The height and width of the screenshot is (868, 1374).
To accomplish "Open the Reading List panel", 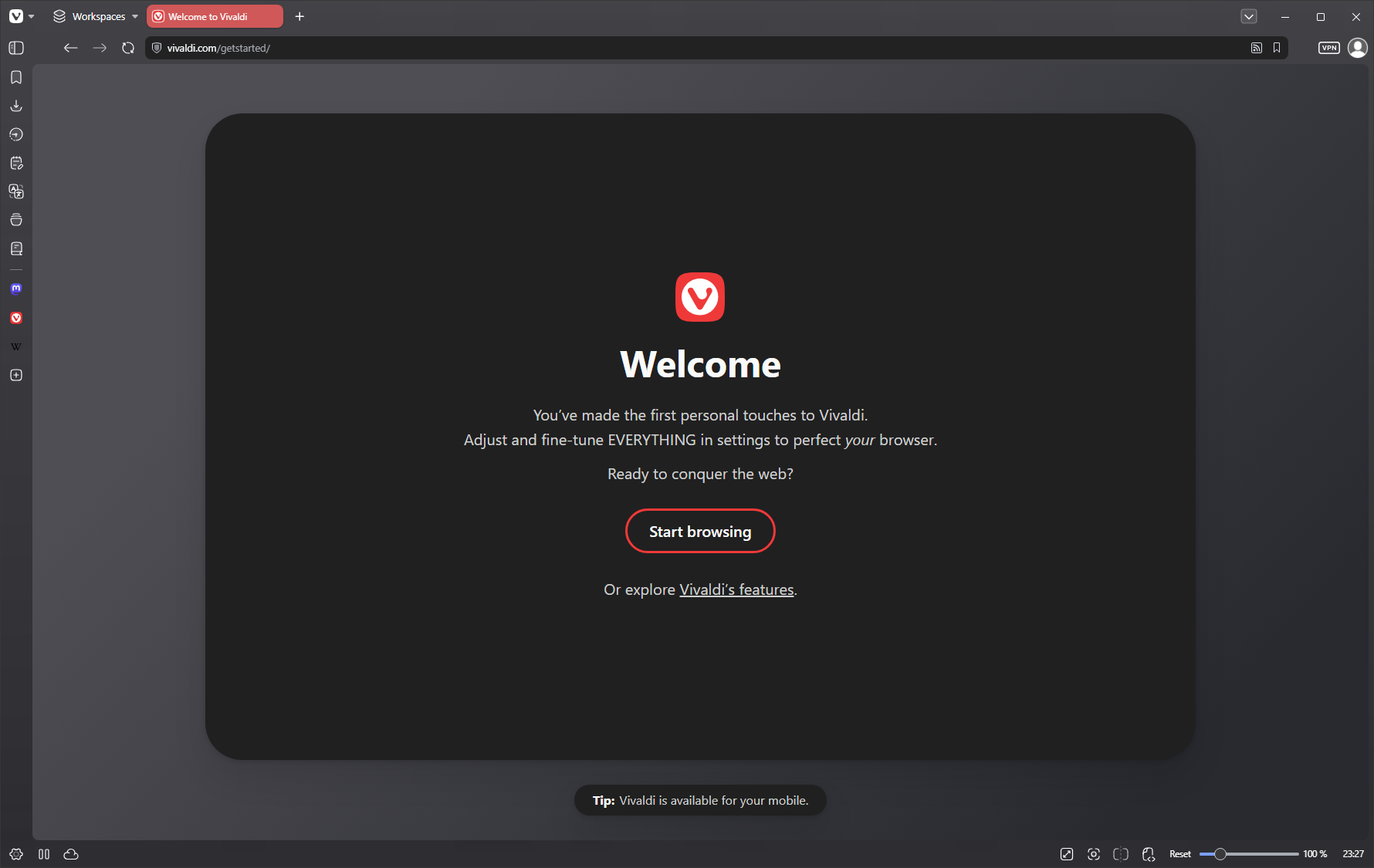I will [x=16, y=248].
